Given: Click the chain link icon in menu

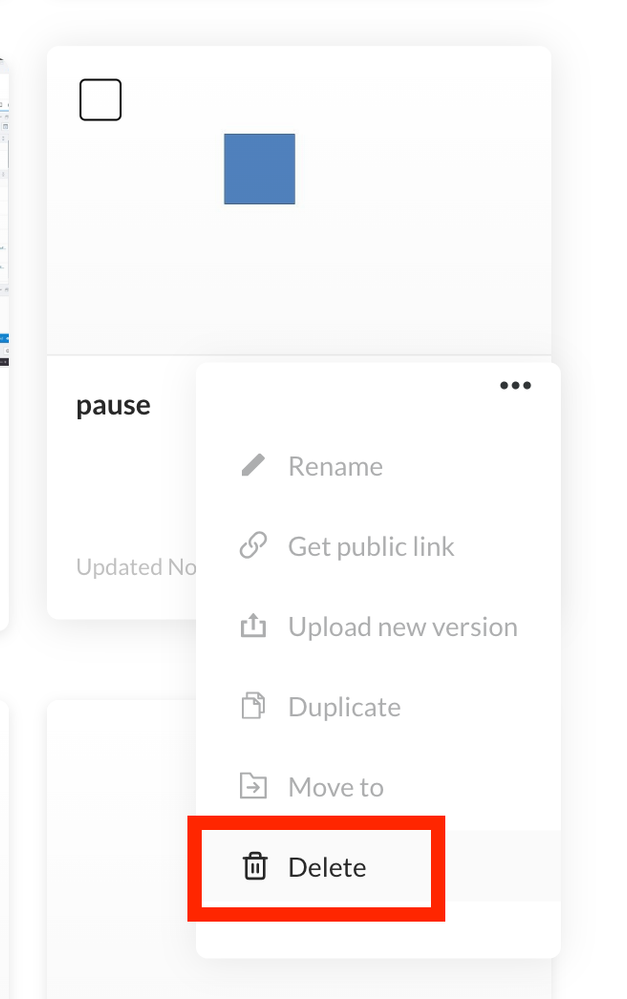Looking at the screenshot, I should [254, 546].
